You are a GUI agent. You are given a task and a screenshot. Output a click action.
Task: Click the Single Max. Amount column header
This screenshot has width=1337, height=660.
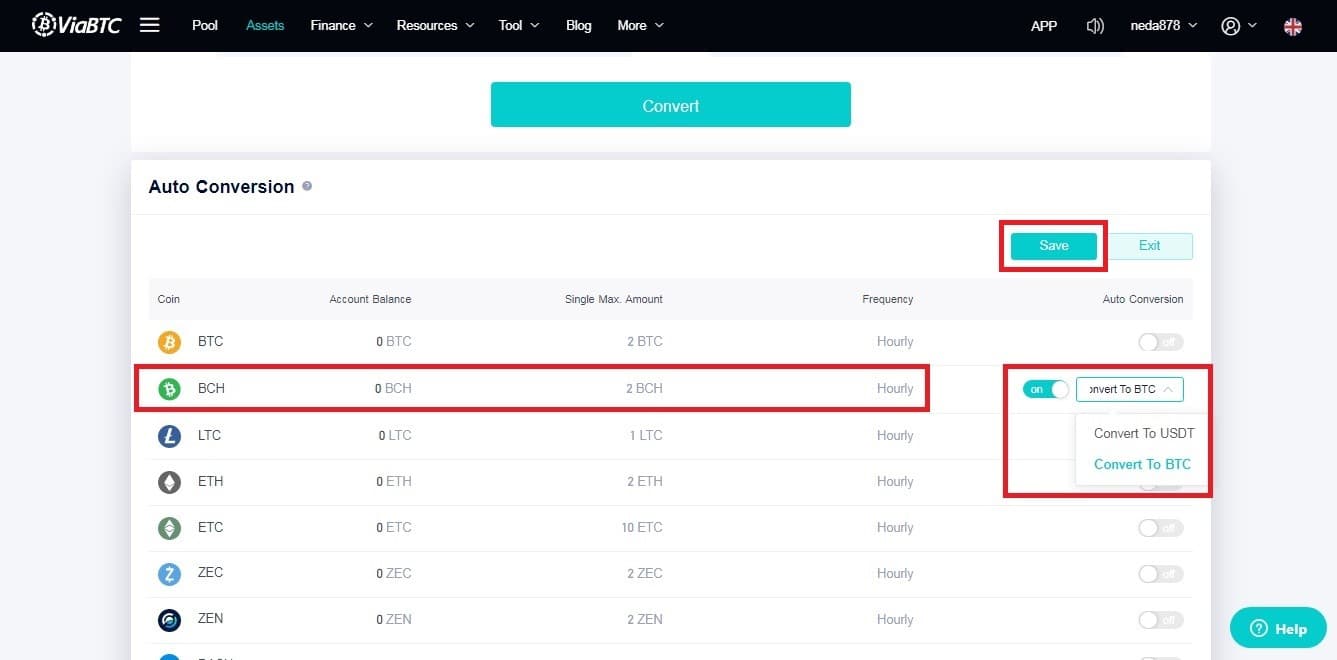pyautogui.click(x=614, y=299)
